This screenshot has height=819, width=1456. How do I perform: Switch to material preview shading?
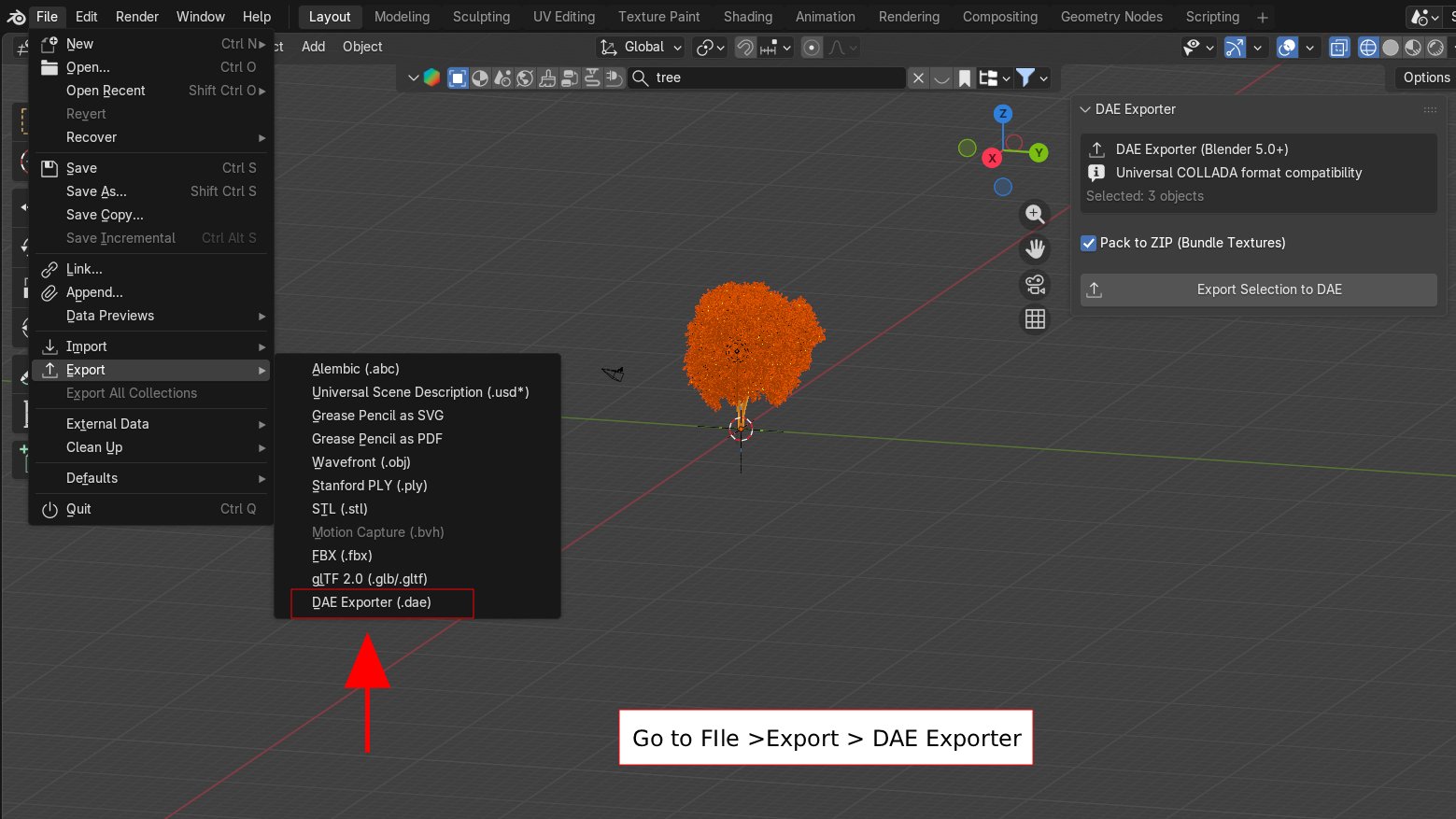click(x=1413, y=48)
